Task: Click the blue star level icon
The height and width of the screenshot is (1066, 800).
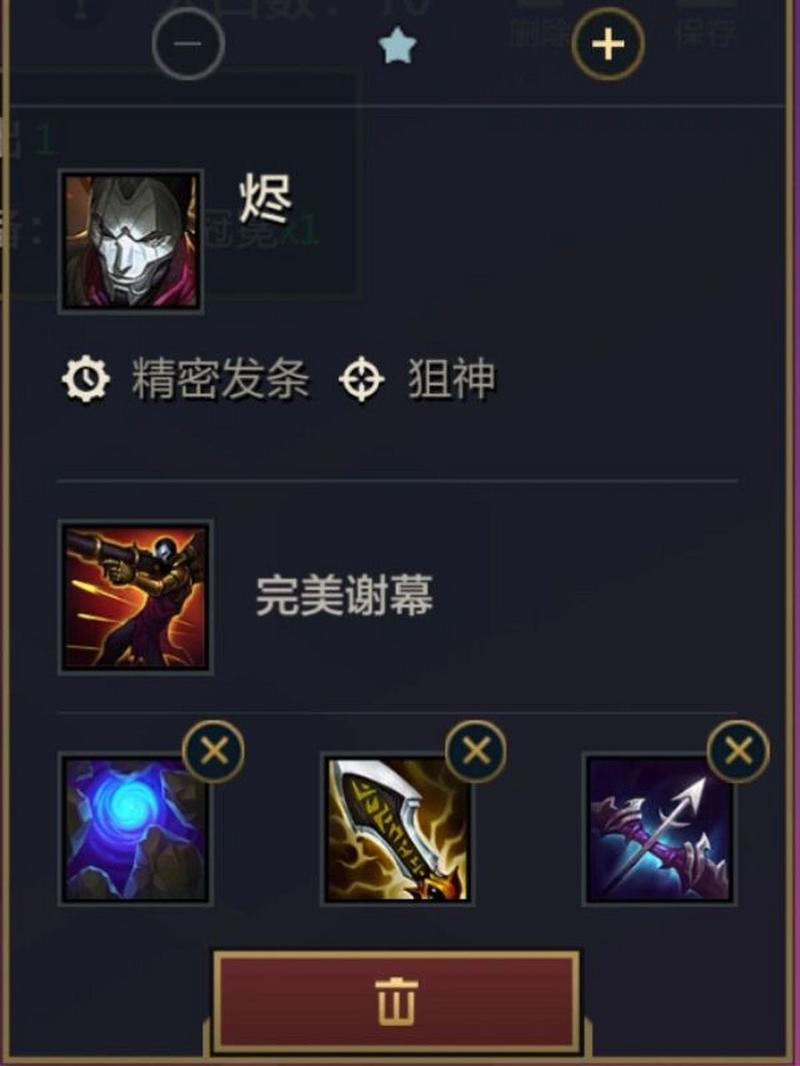Action: (398, 48)
